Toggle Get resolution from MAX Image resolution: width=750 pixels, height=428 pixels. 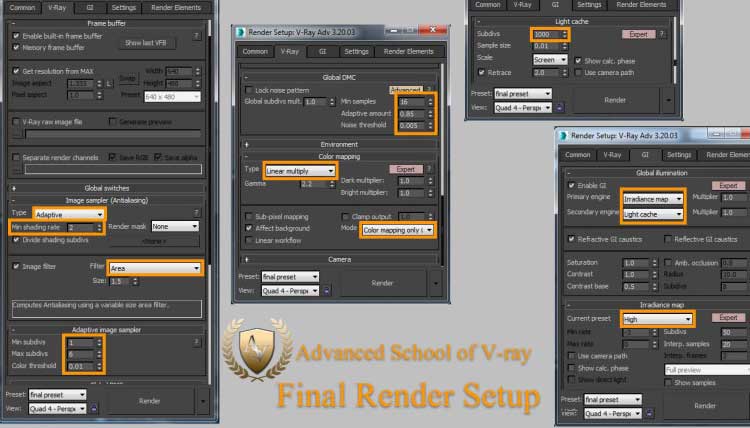(16, 71)
